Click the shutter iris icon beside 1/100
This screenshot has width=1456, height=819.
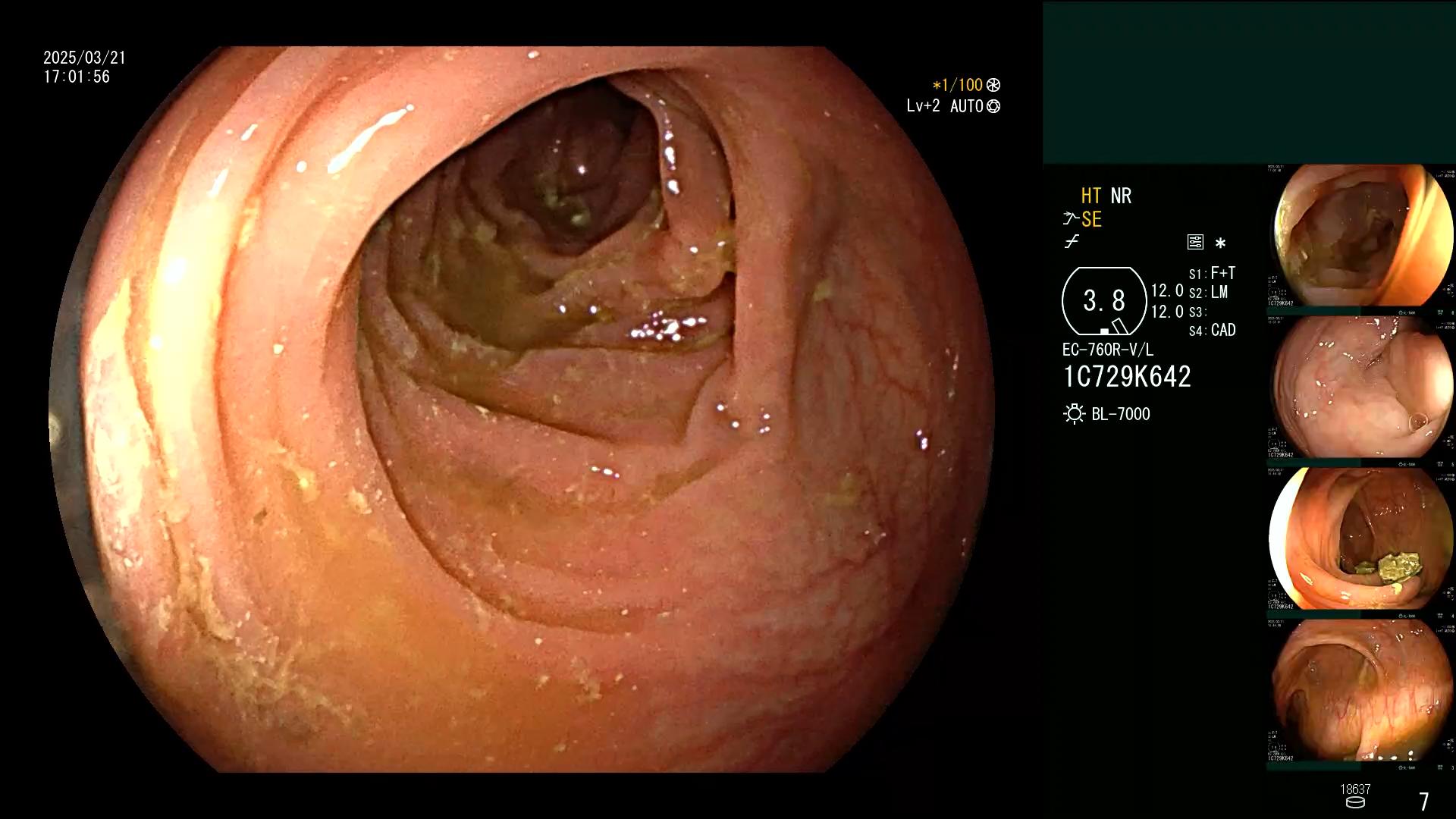point(993,85)
